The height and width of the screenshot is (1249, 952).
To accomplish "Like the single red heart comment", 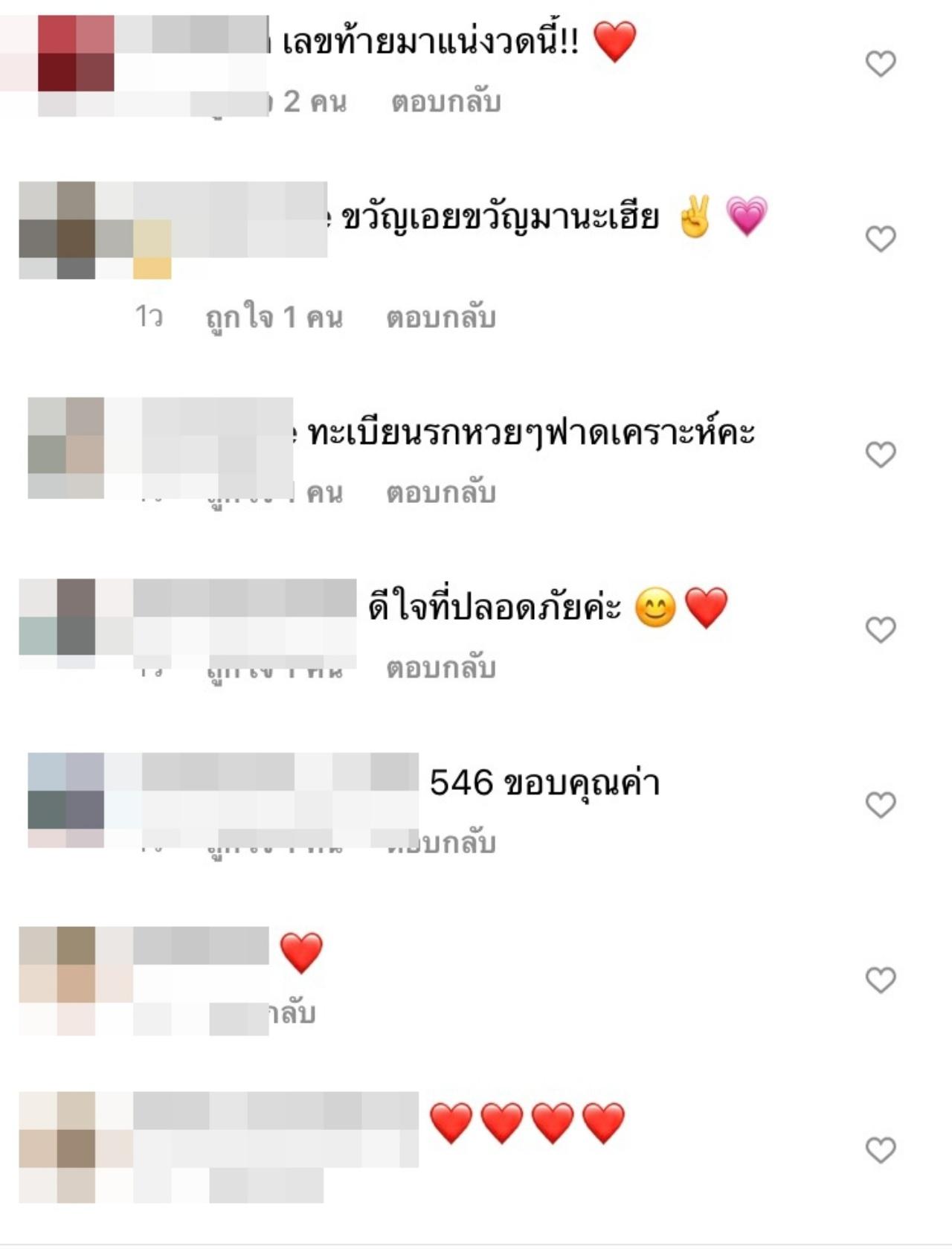I will (881, 980).
